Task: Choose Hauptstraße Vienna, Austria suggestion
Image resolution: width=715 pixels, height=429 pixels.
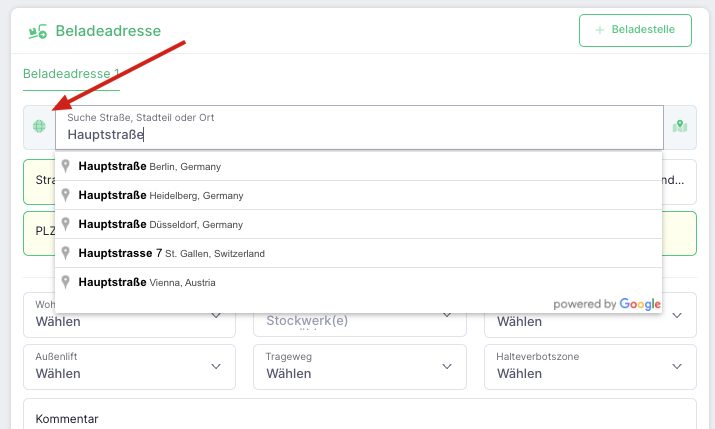Action: click(x=358, y=282)
